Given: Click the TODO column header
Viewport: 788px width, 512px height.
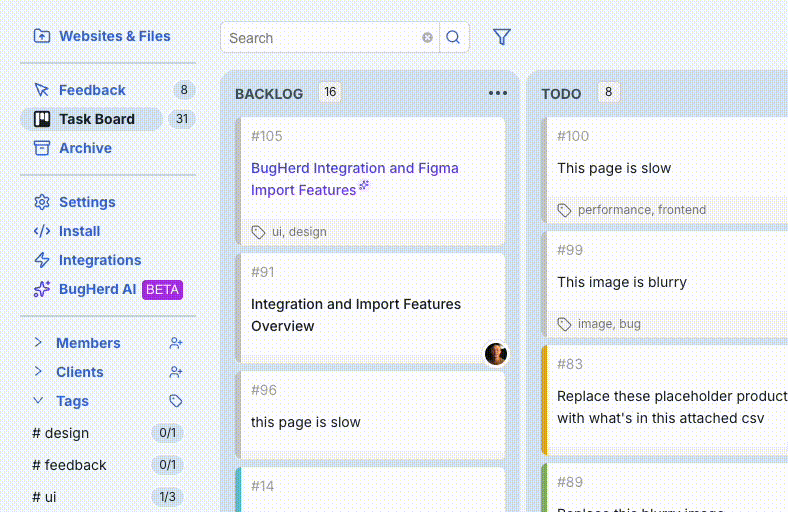Looking at the screenshot, I should click(561, 94).
